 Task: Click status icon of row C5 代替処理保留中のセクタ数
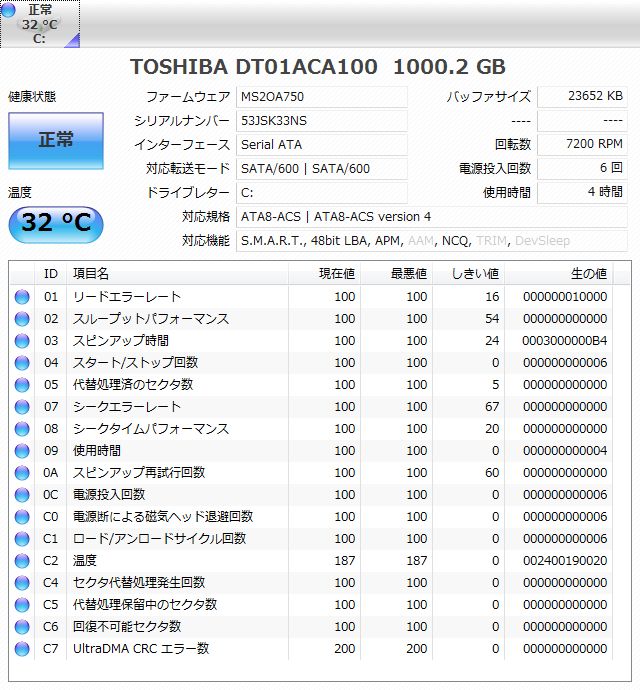click(x=22, y=605)
